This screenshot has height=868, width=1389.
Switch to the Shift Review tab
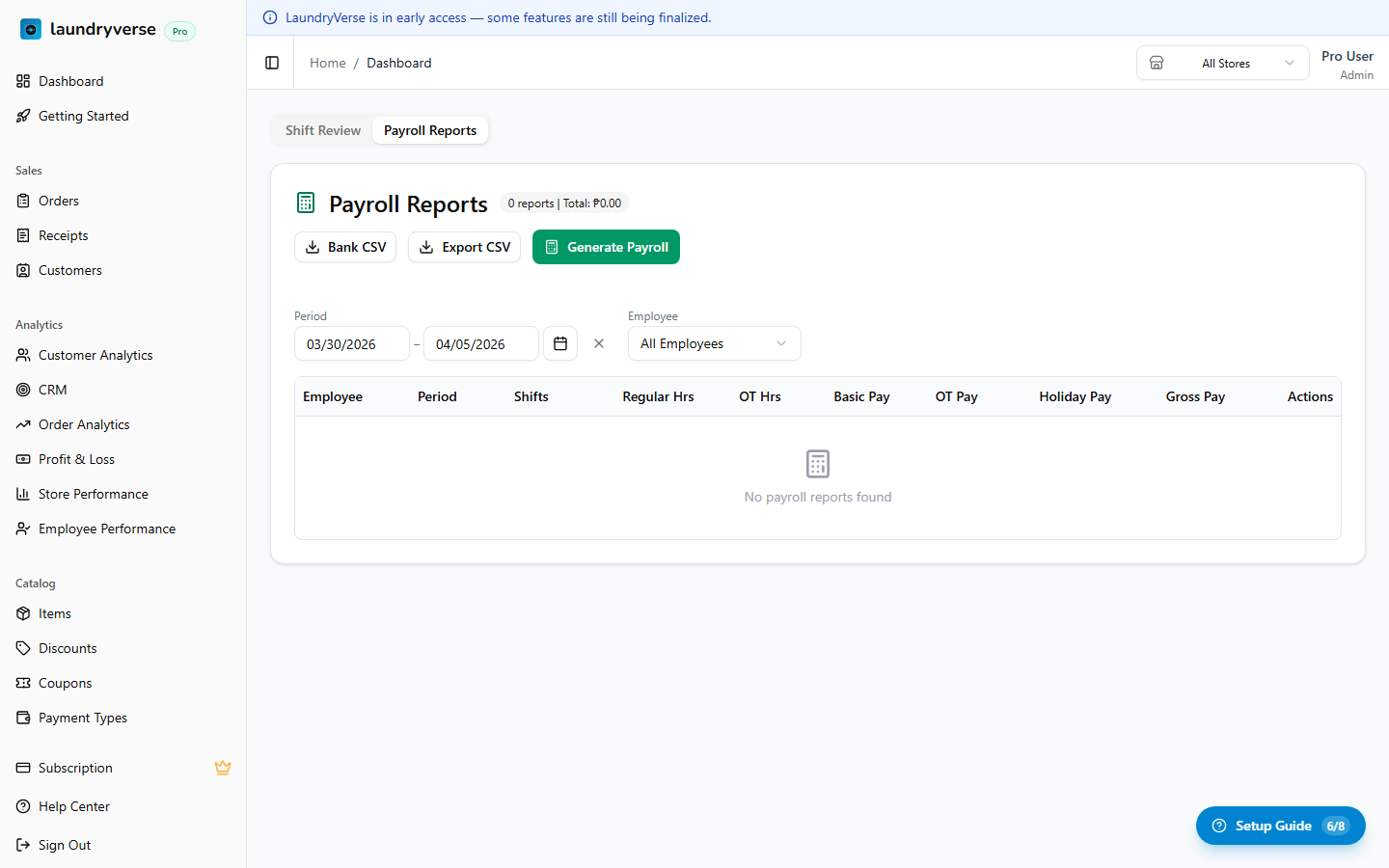[x=323, y=130]
